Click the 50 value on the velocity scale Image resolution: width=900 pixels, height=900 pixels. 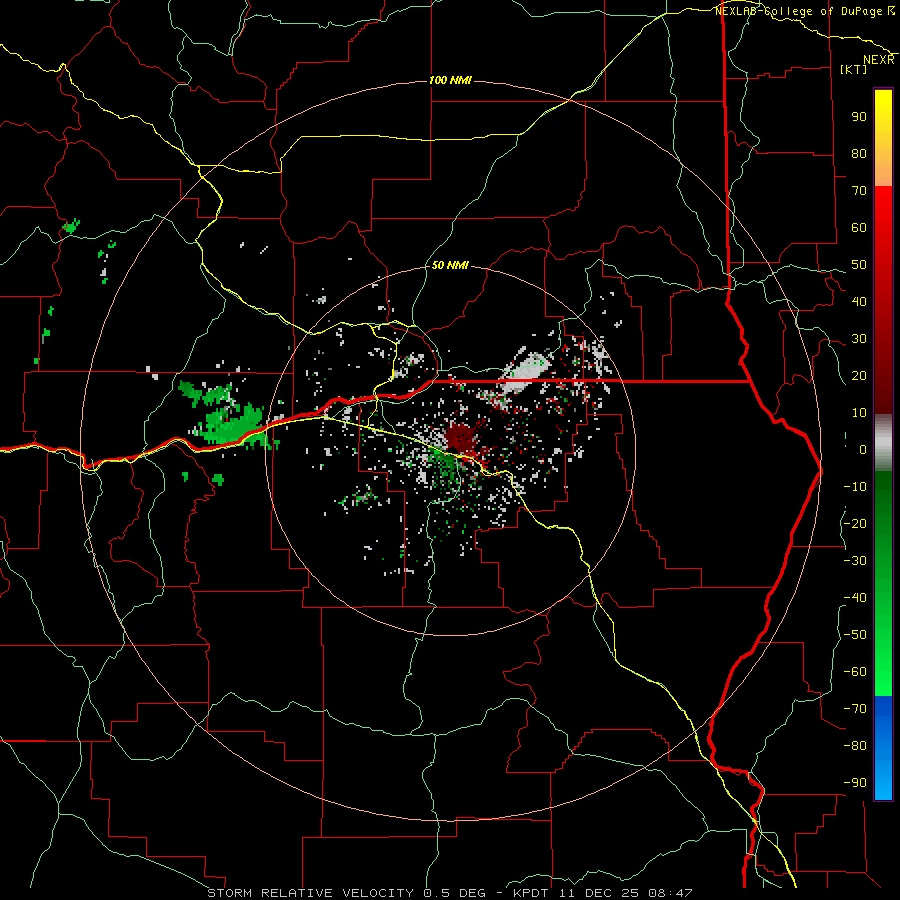[859, 265]
